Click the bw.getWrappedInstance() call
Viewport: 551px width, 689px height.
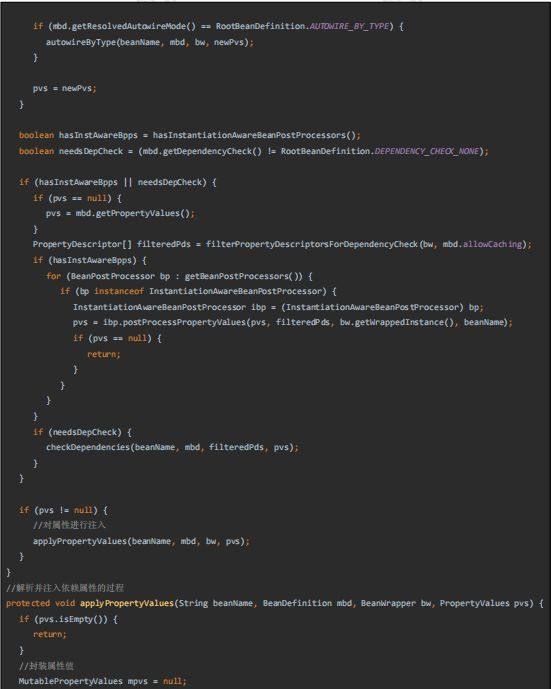click(x=397, y=323)
